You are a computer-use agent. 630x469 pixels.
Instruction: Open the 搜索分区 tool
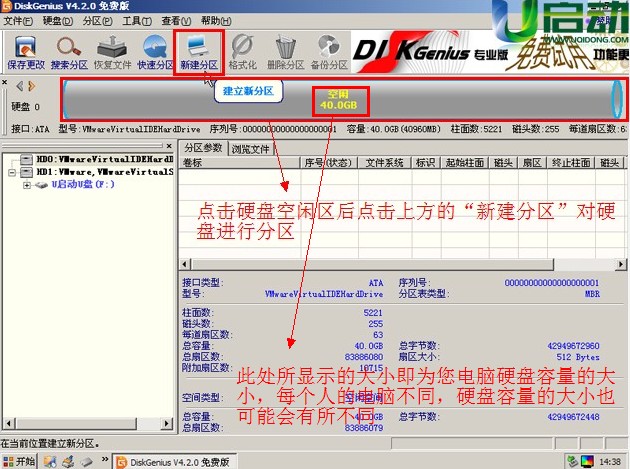click(x=69, y=52)
